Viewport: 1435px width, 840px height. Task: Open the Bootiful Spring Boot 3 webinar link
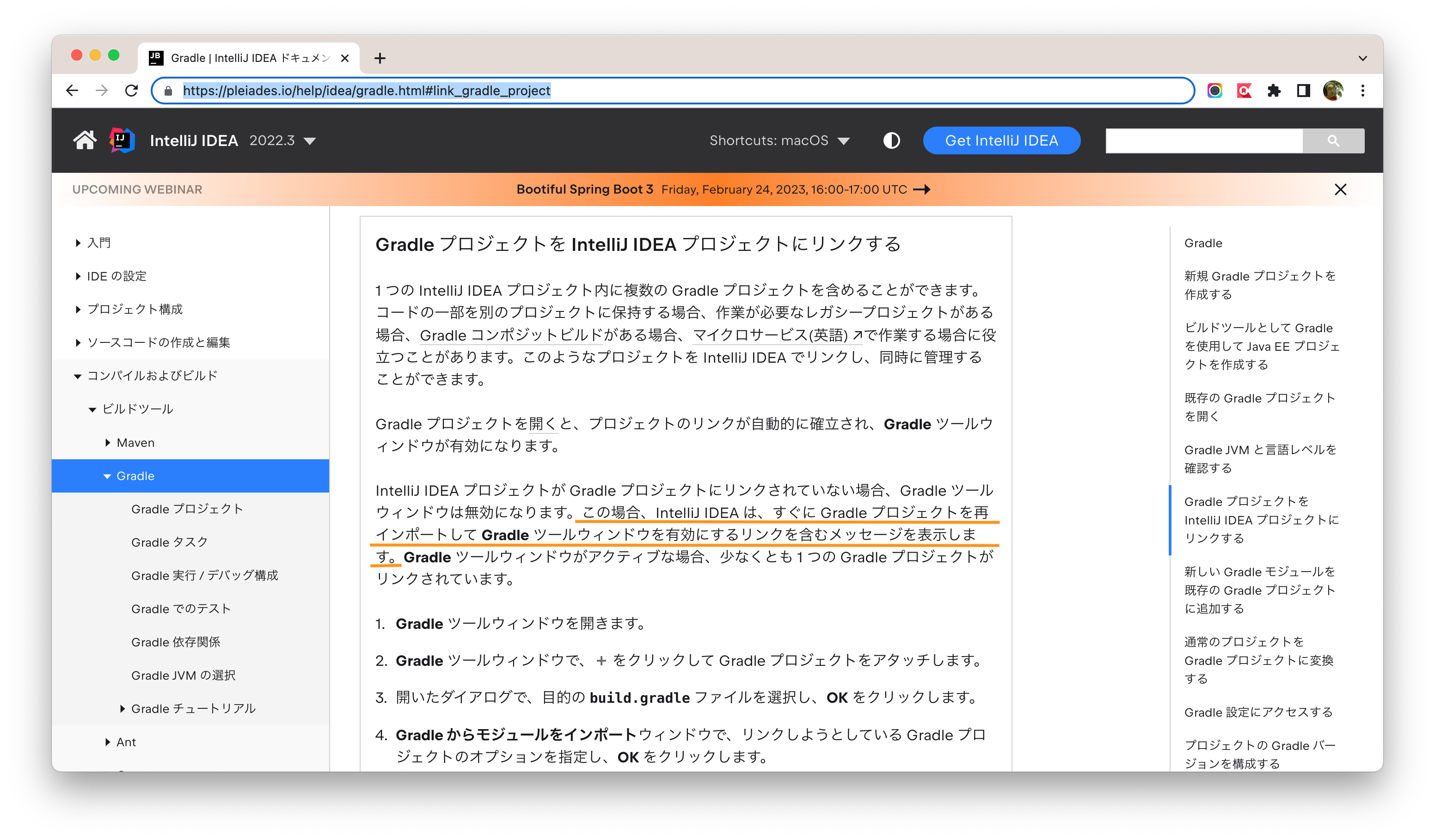[x=723, y=189]
